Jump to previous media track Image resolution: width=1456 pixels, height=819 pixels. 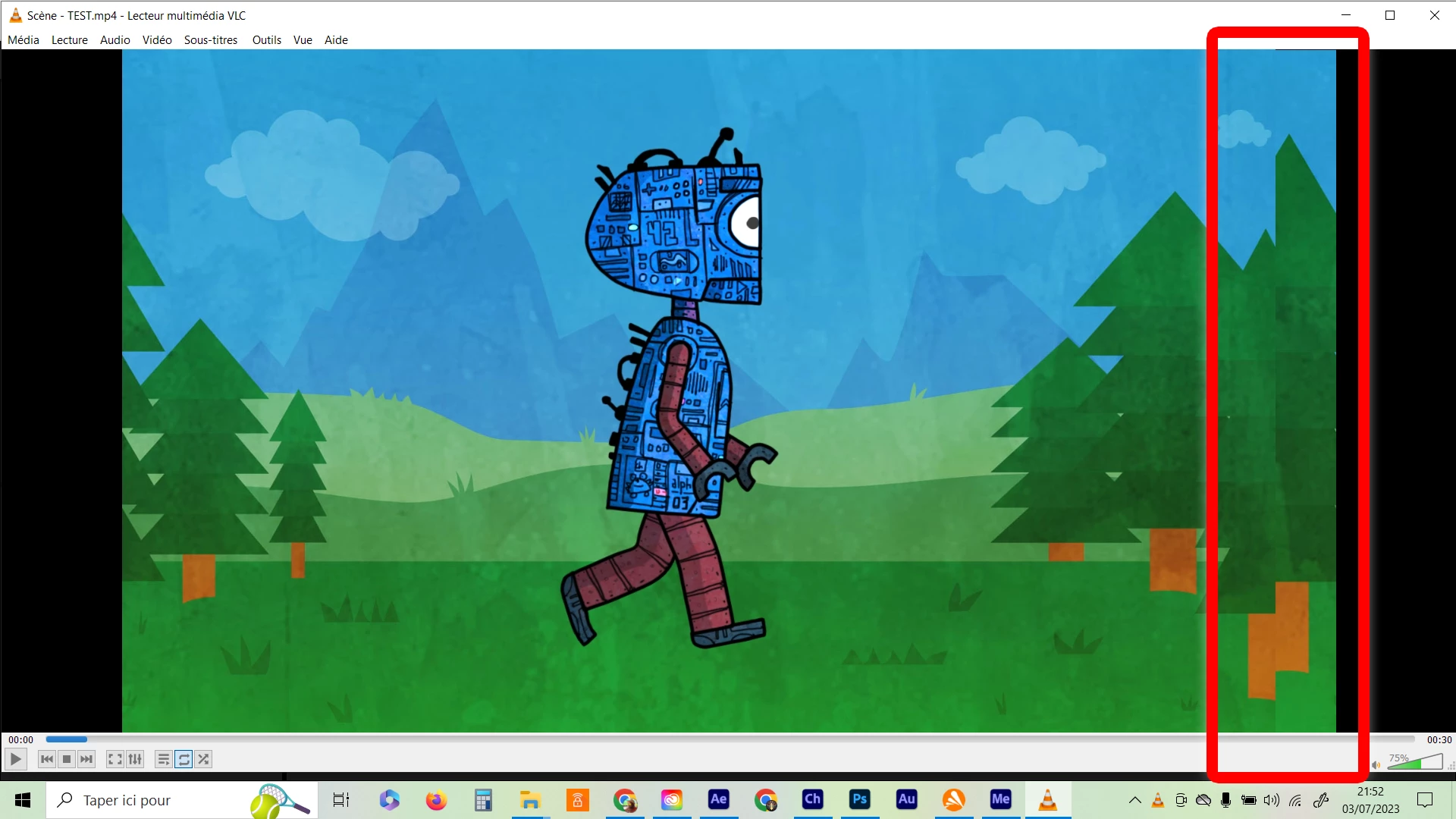tap(46, 759)
